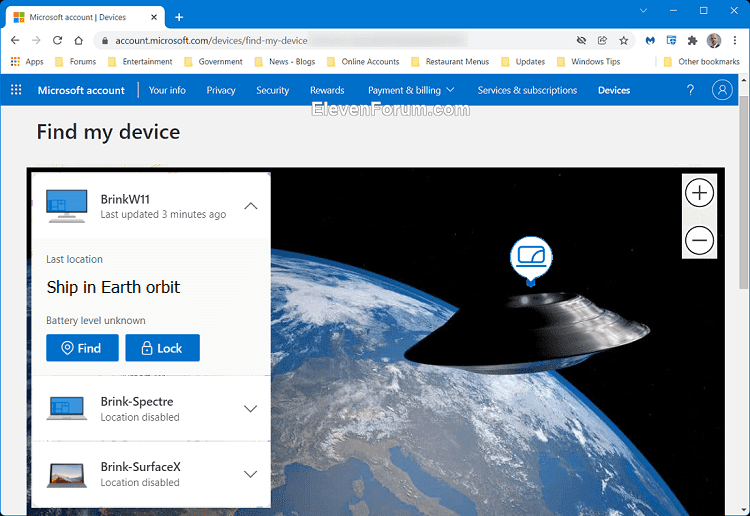Screen dimensions: 750x516
Task: Click the scrollbar up arrow
Action: 744,80
